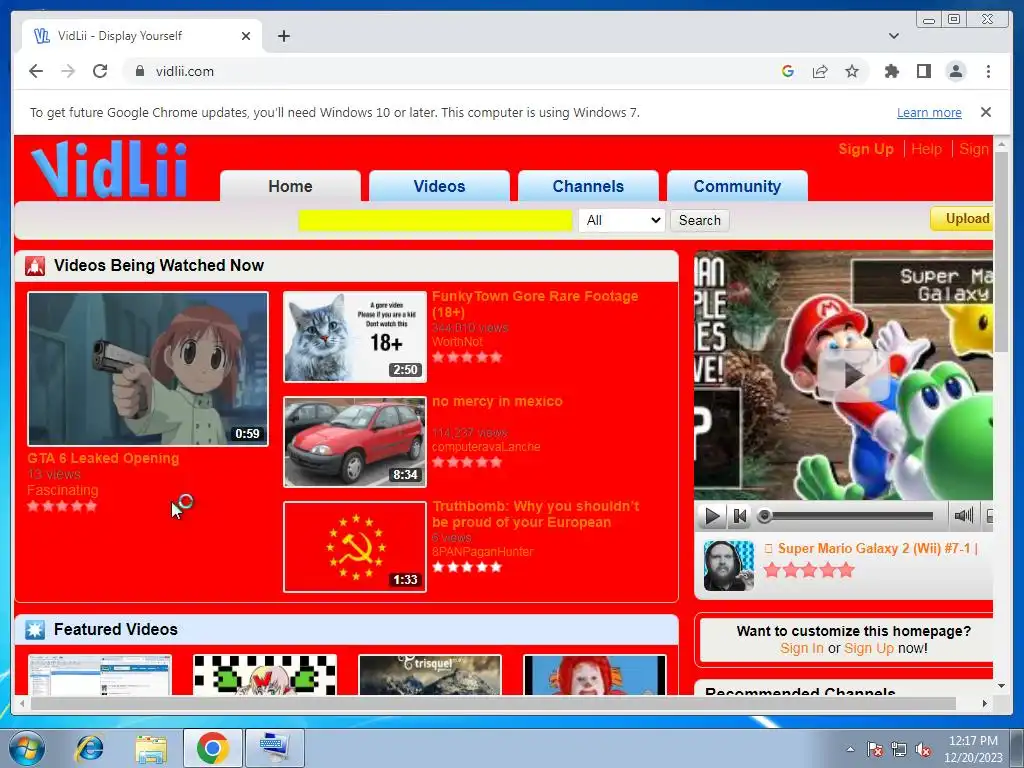The width and height of the screenshot is (1024, 768).
Task: Open the hammer and sickle flag thumbnail
Action: point(355,547)
